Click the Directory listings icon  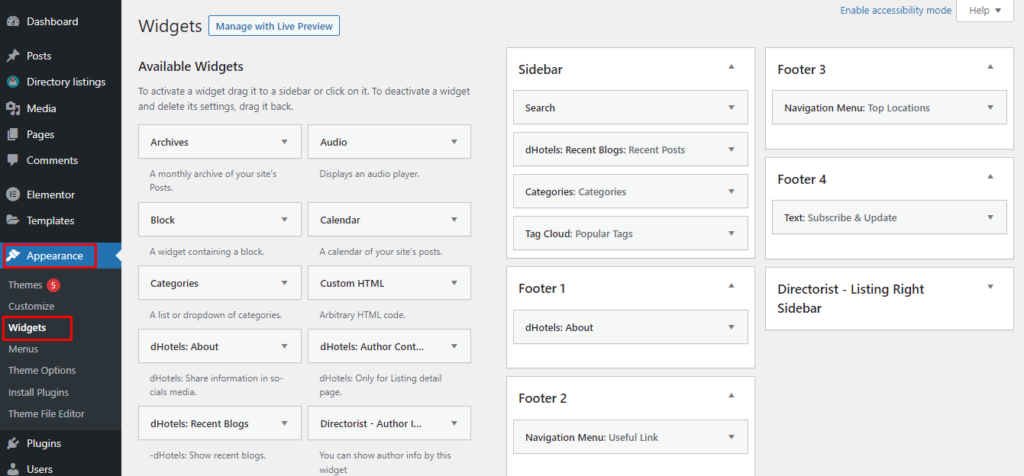pos(12,82)
